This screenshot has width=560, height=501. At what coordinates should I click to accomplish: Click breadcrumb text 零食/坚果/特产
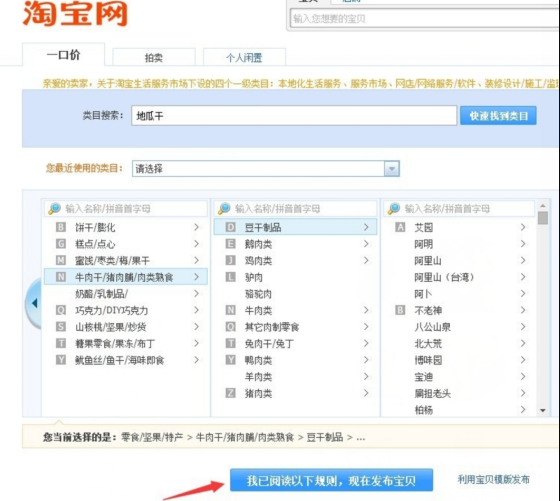tap(152, 437)
